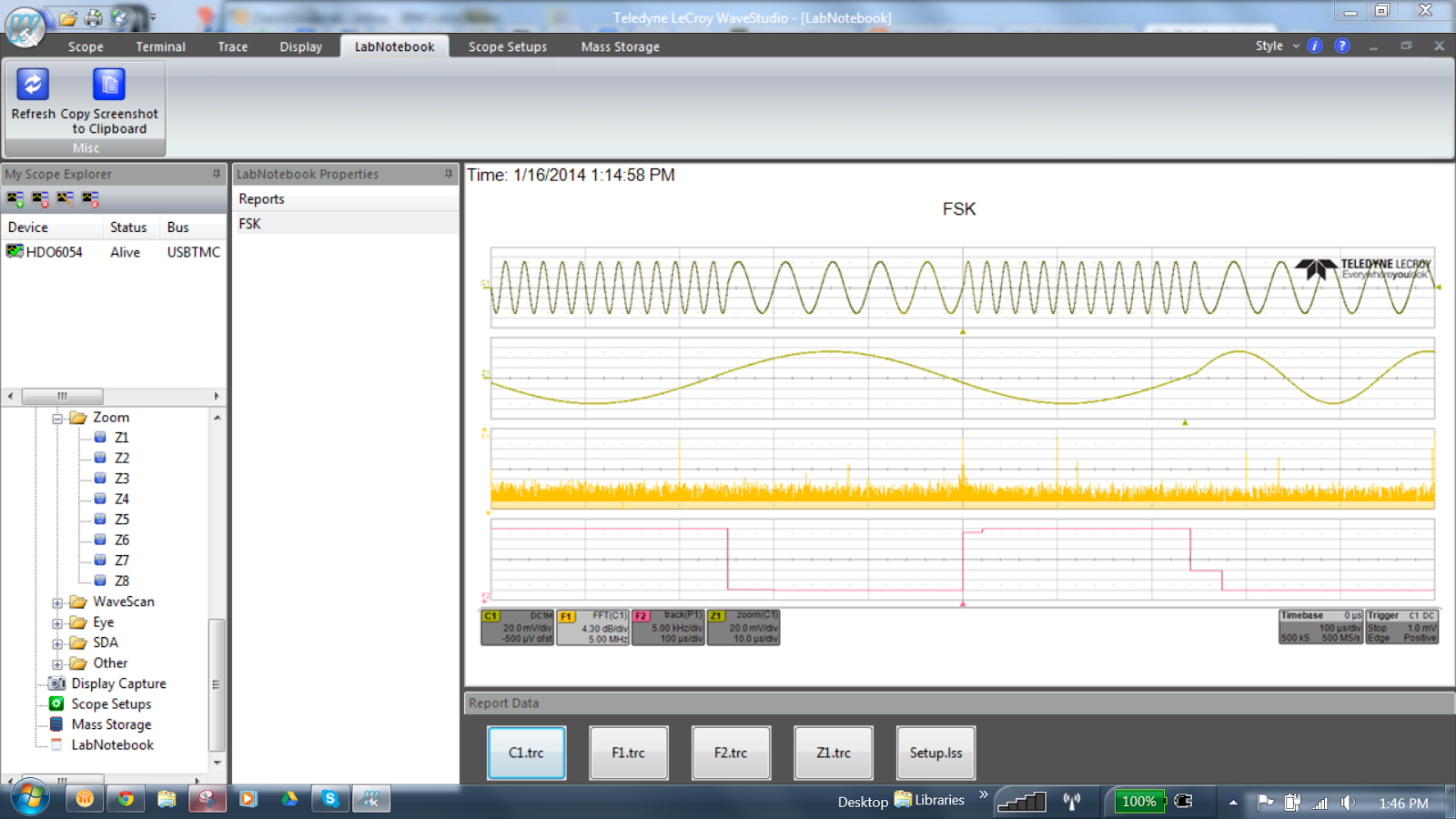Click the print icon in quick access toolbar

[x=94, y=17]
